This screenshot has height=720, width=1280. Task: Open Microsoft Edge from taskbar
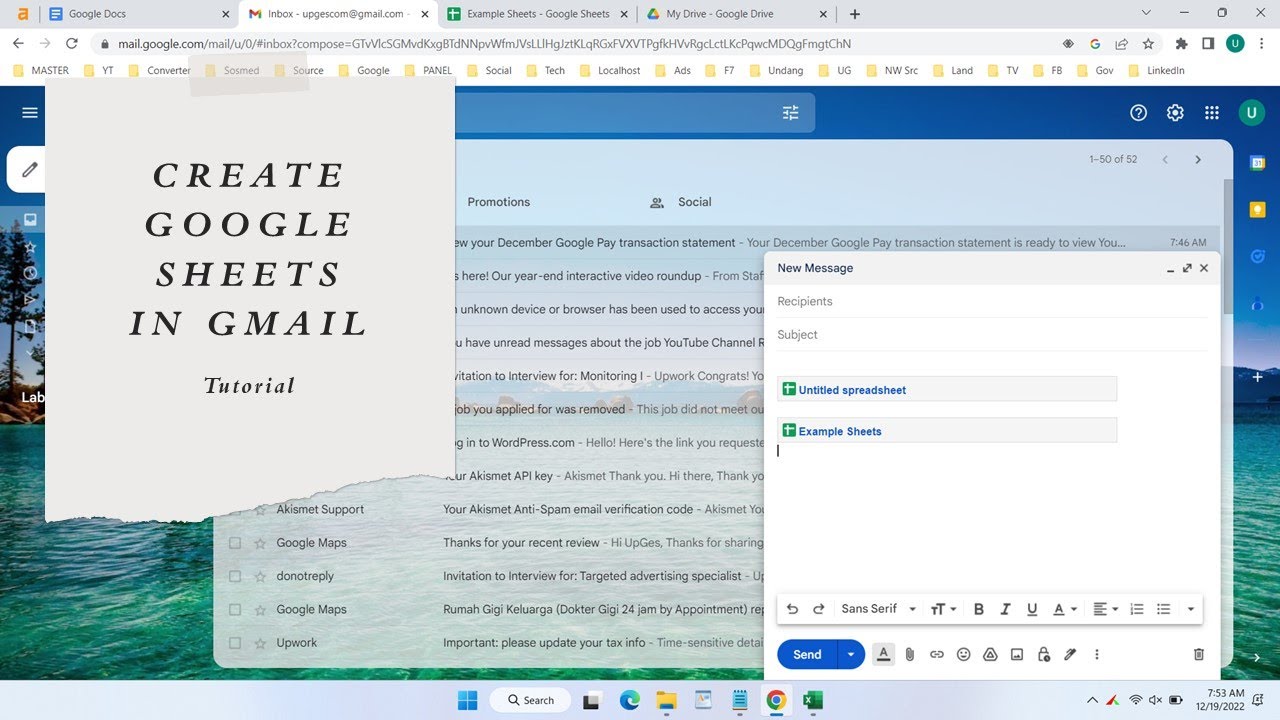pyautogui.click(x=629, y=700)
